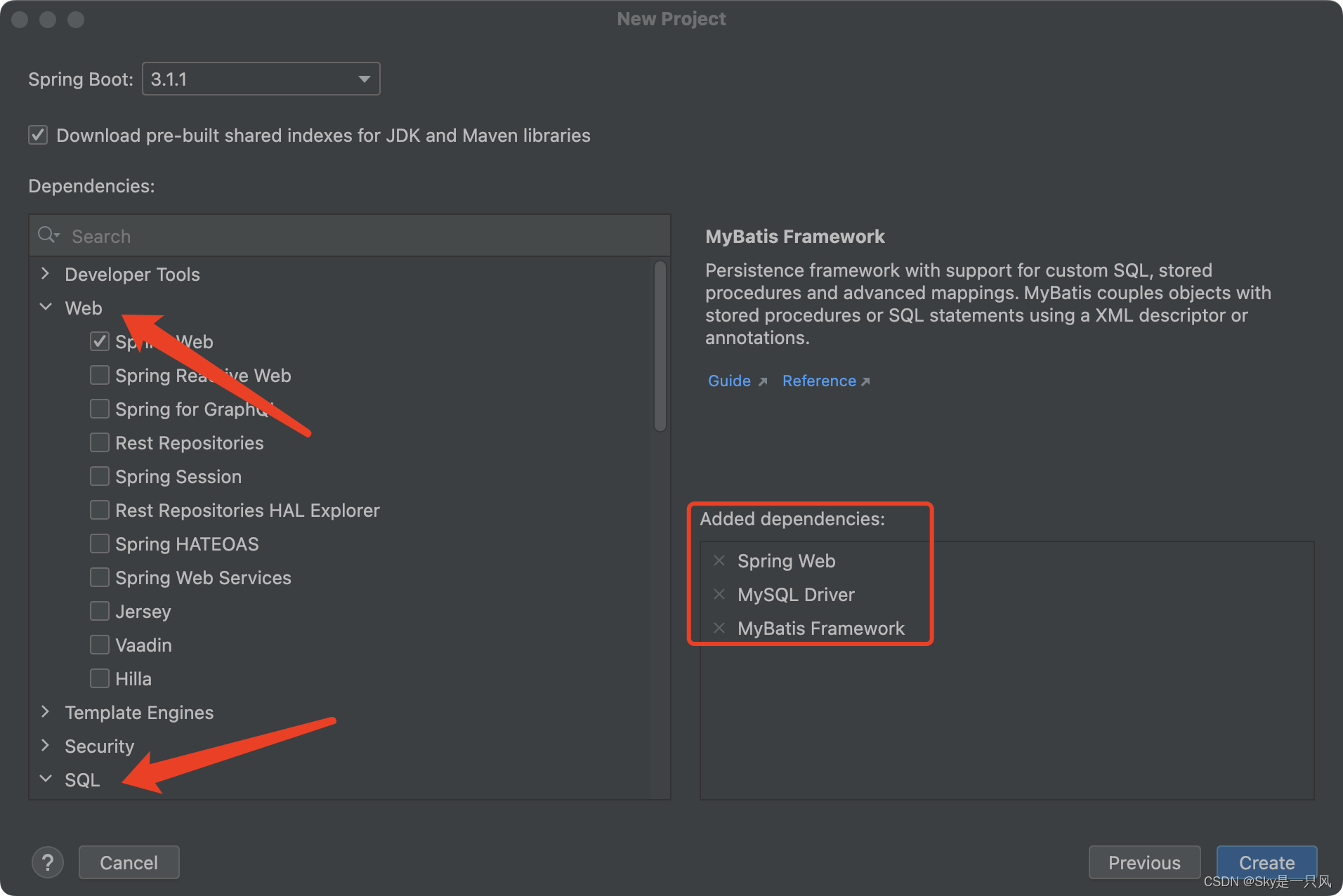
Task: Click the search magnifier icon
Action: coord(48,235)
